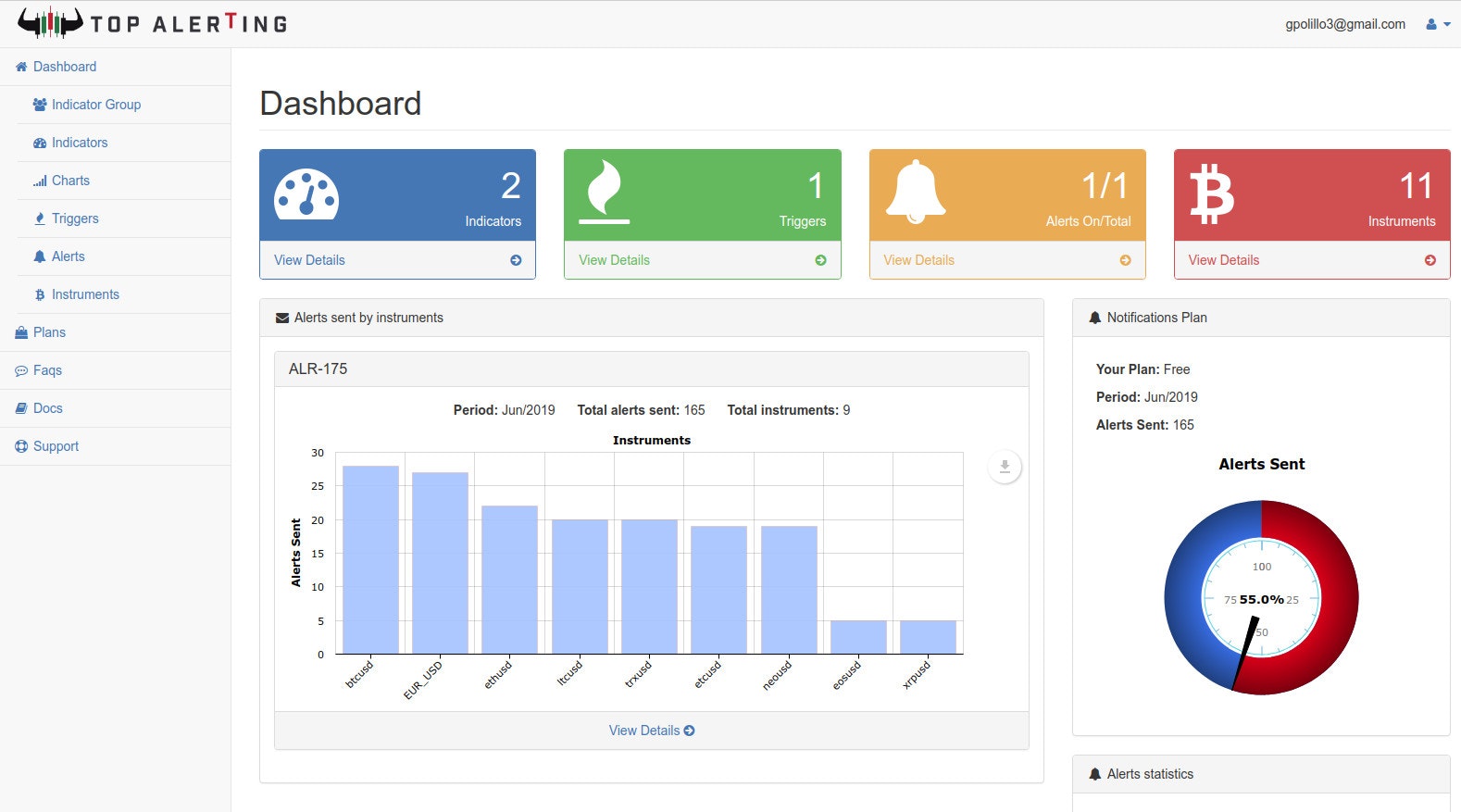Click the eosusd bar in the chart
1461x812 pixels.
tap(858, 637)
